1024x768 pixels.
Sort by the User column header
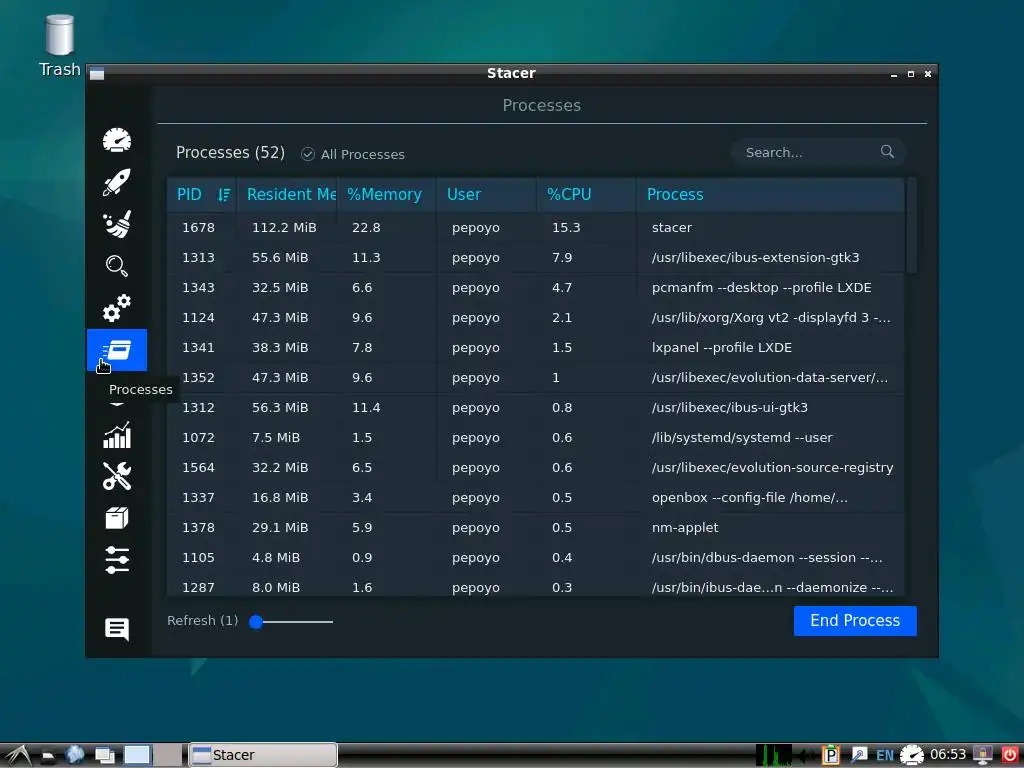click(x=487, y=195)
